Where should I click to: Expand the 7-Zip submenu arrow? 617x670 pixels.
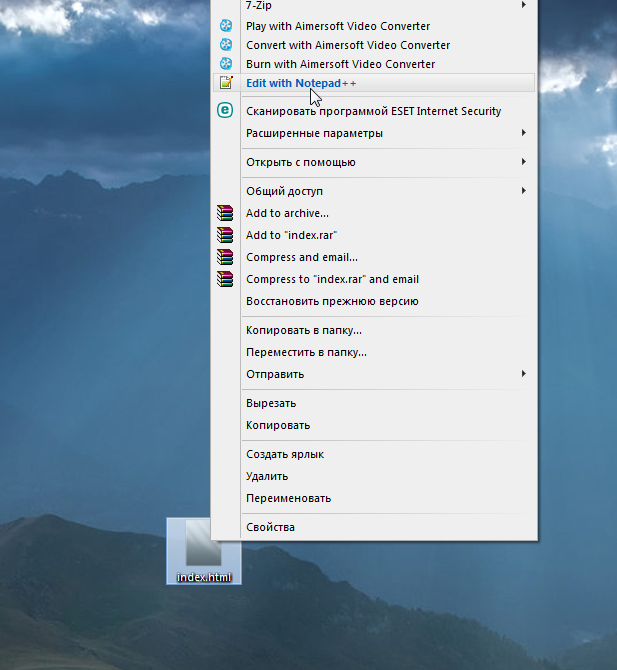[x=523, y=5]
